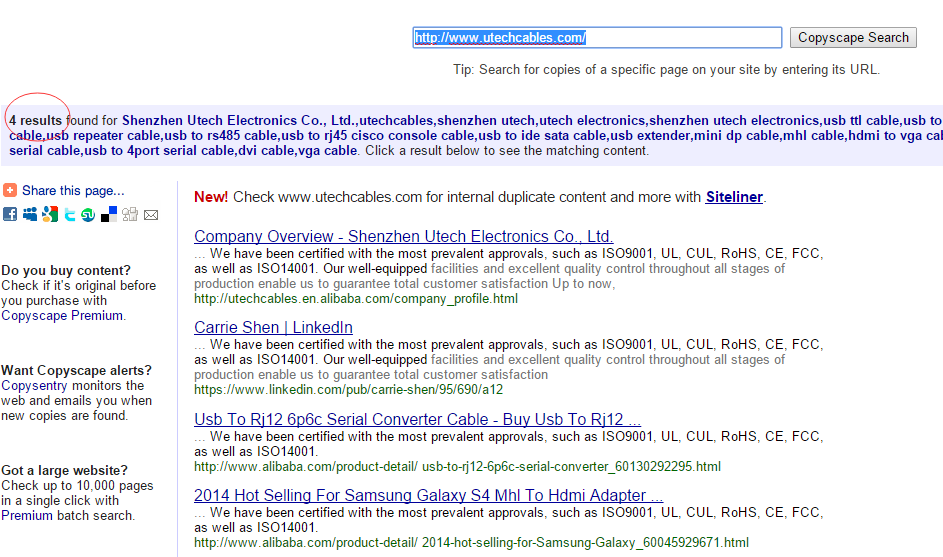Share via the Google icon
The width and height of the screenshot is (943, 557).
50,214
